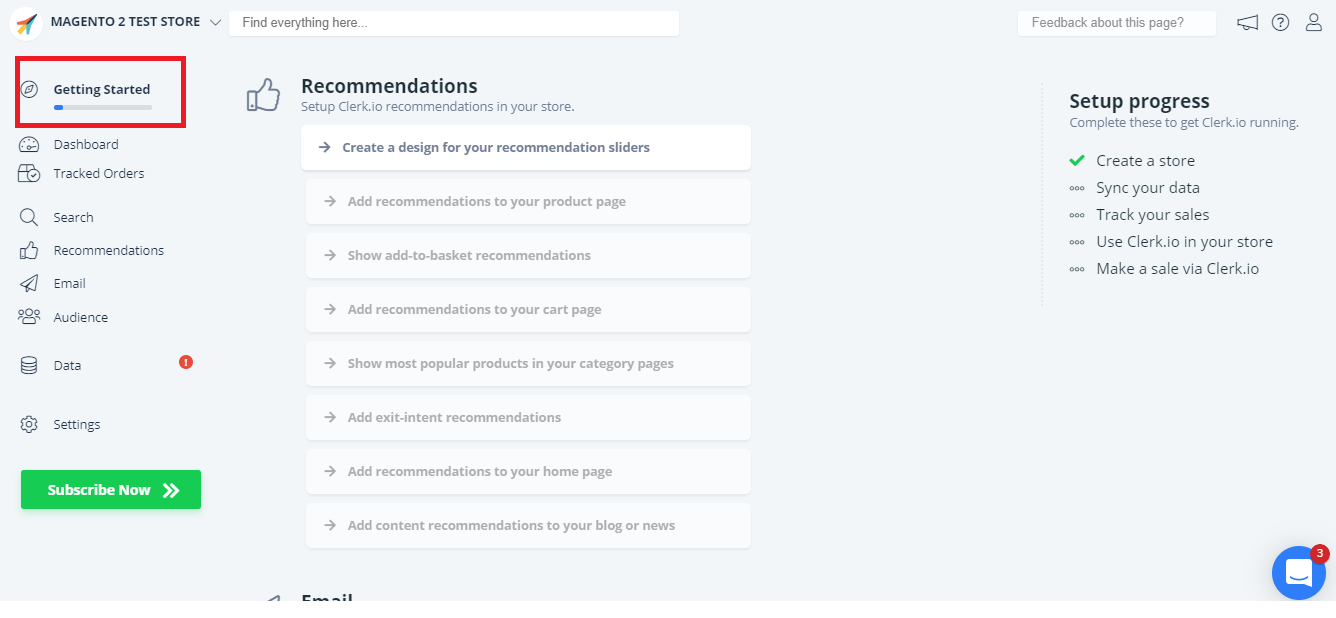This screenshot has width=1336, height=618.
Task: Expand the Magento 2 Test Store dropdown
Action: [215, 23]
